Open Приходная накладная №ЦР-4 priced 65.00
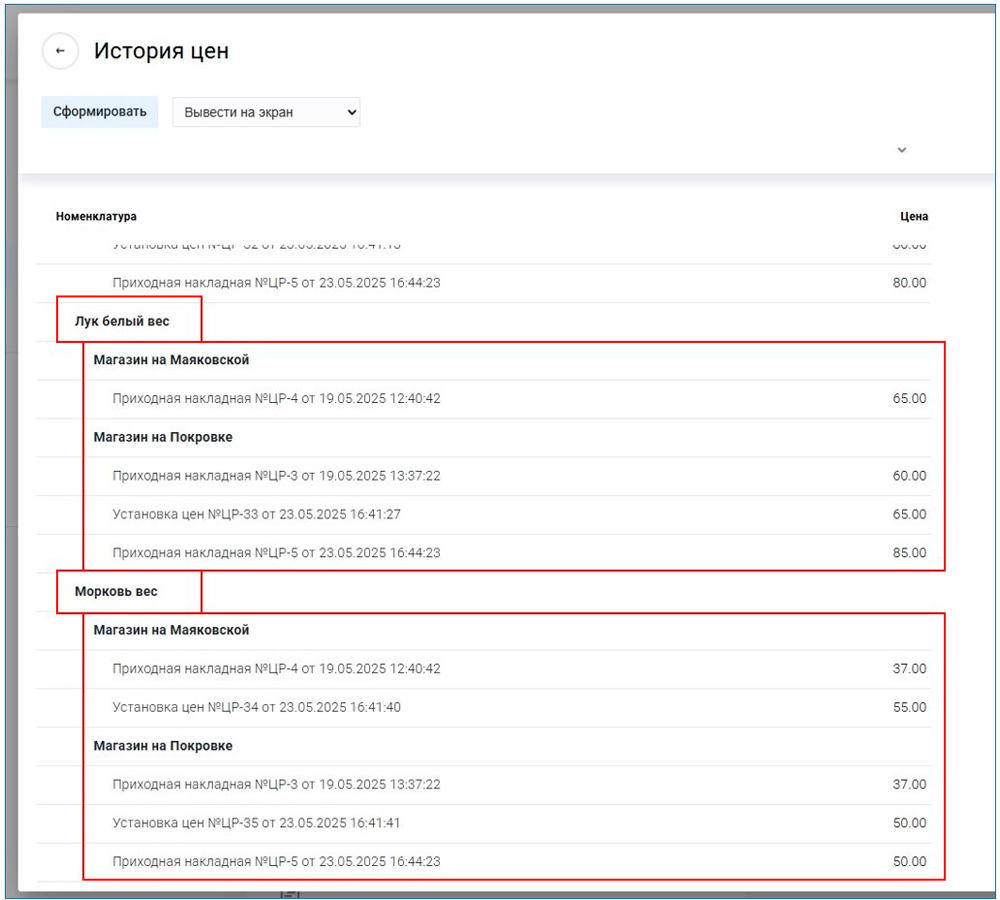The width and height of the screenshot is (1000, 900). (x=276, y=398)
